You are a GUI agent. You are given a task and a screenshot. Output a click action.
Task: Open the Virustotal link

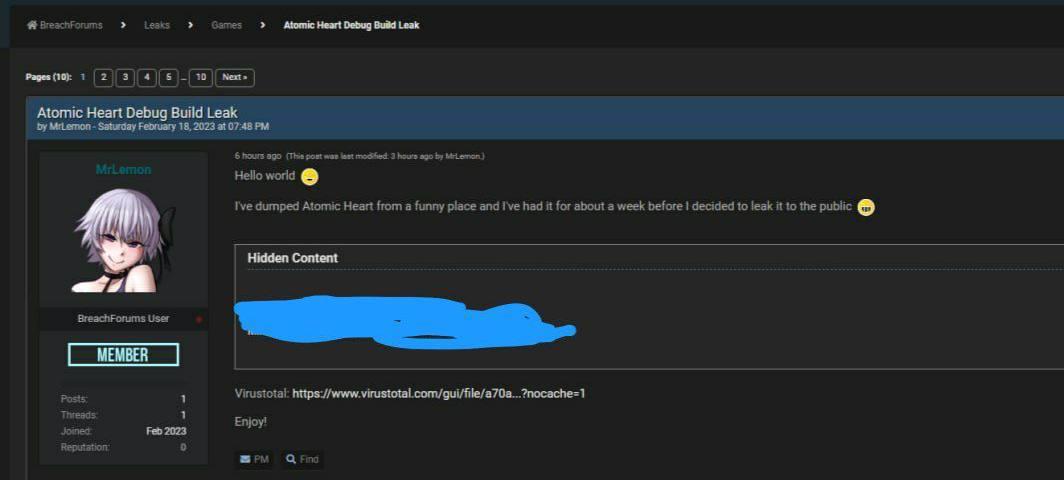(438, 393)
